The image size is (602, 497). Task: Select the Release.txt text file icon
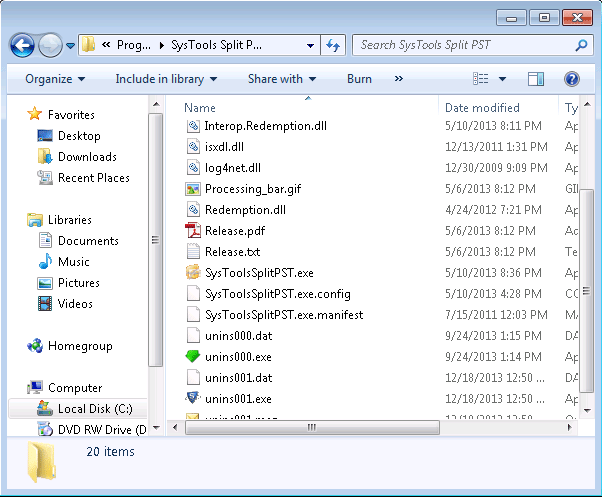193,252
